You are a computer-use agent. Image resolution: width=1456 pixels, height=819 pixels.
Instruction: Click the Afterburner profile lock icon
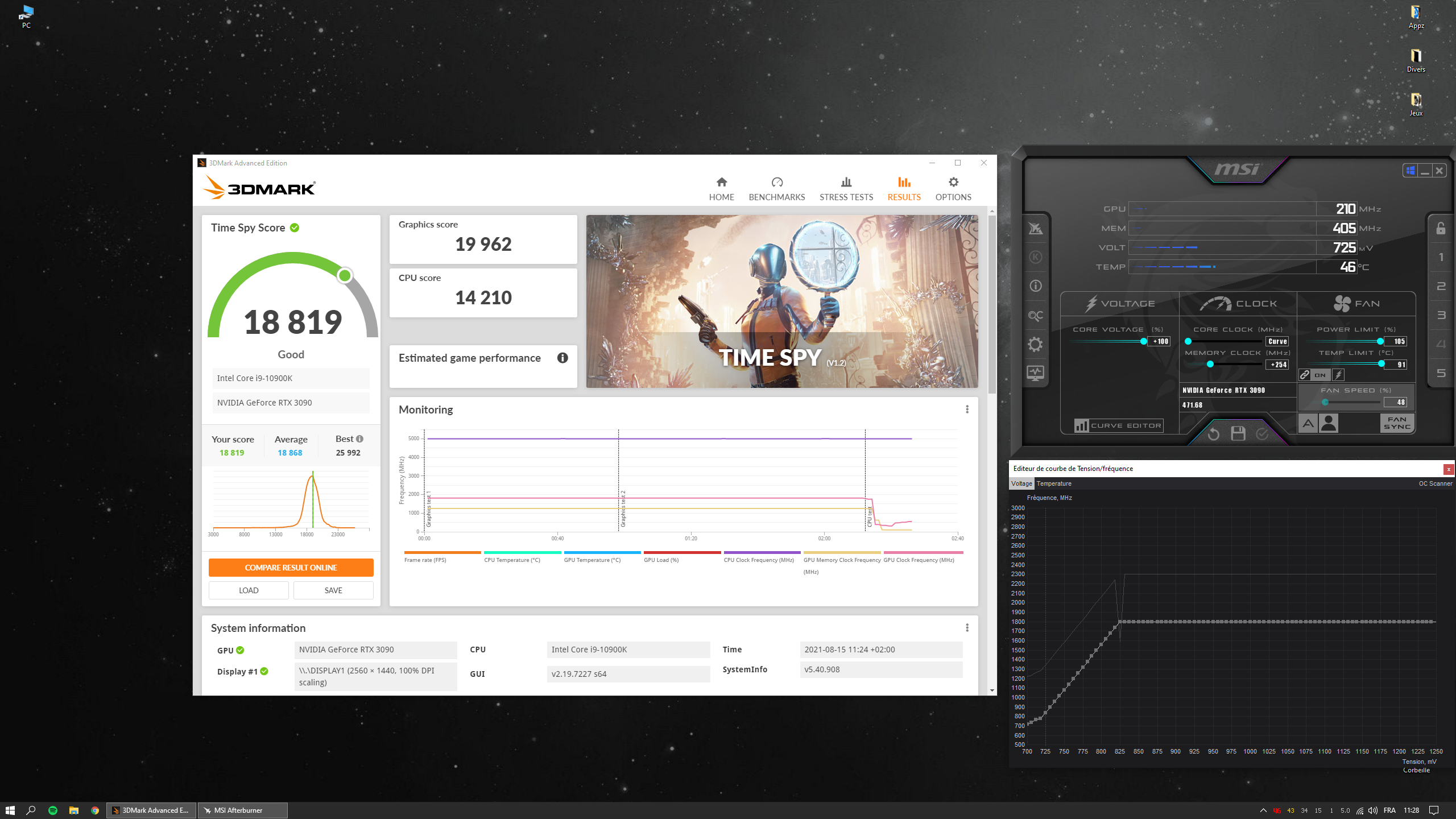(x=1441, y=228)
